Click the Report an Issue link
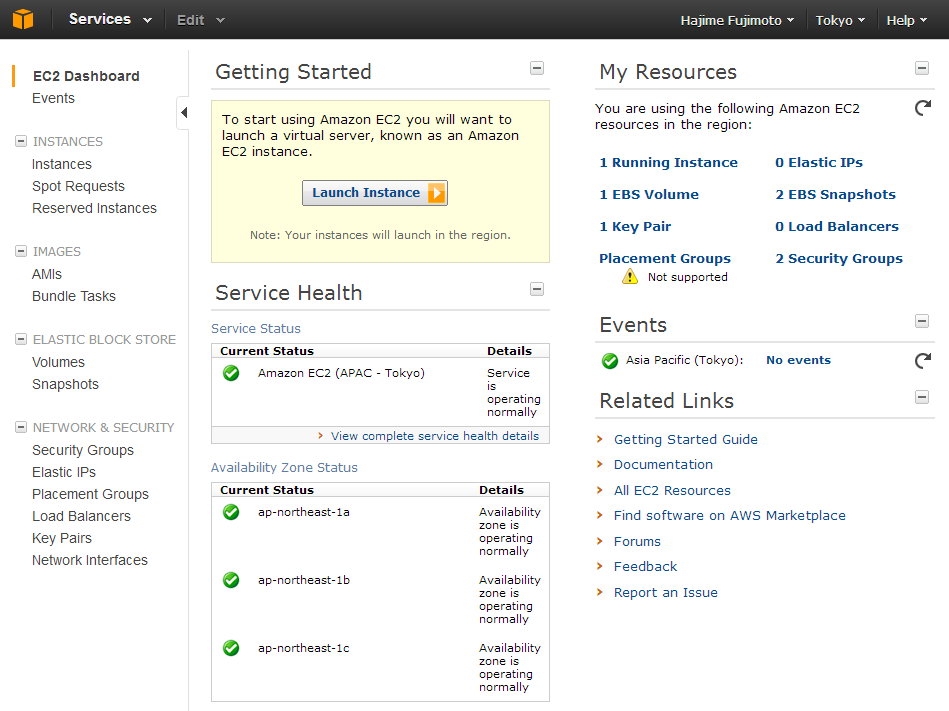This screenshot has height=711, width=949. pos(666,592)
